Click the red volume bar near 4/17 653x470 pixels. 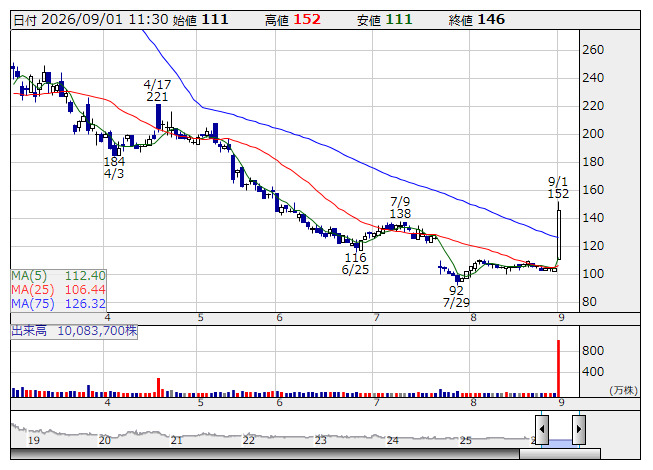(158, 387)
